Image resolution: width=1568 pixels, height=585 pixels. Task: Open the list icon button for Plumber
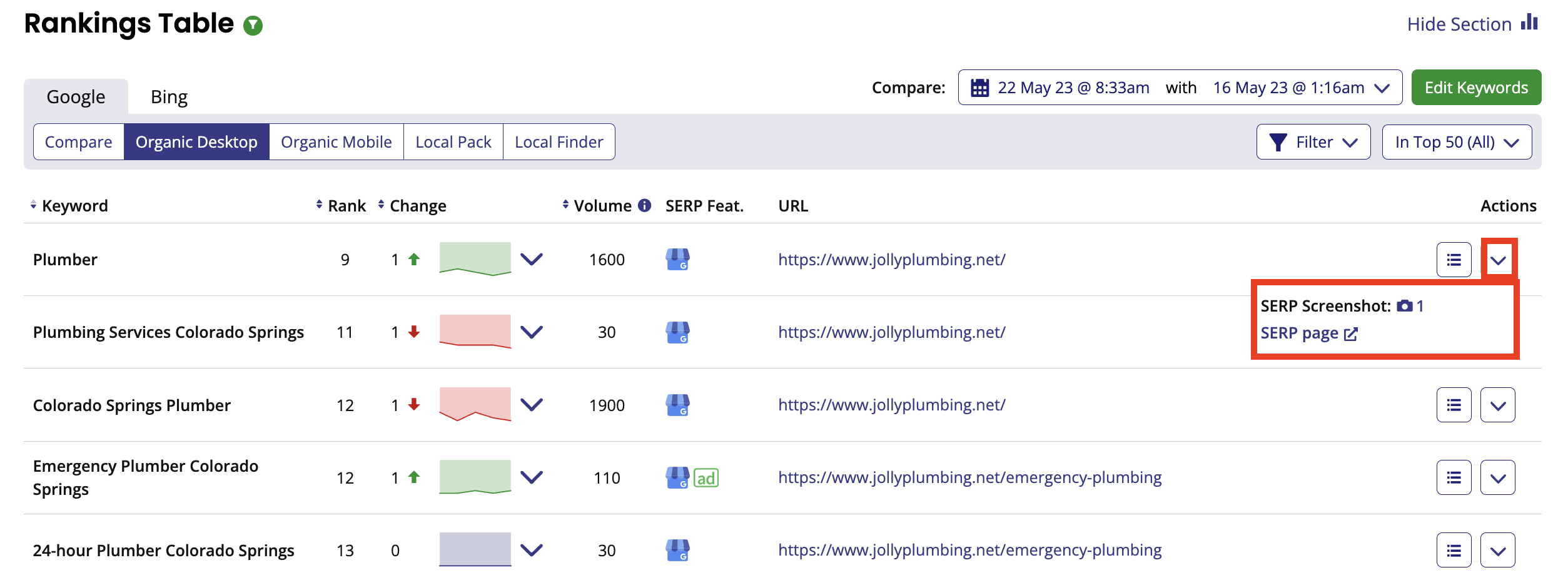[x=1454, y=260]
